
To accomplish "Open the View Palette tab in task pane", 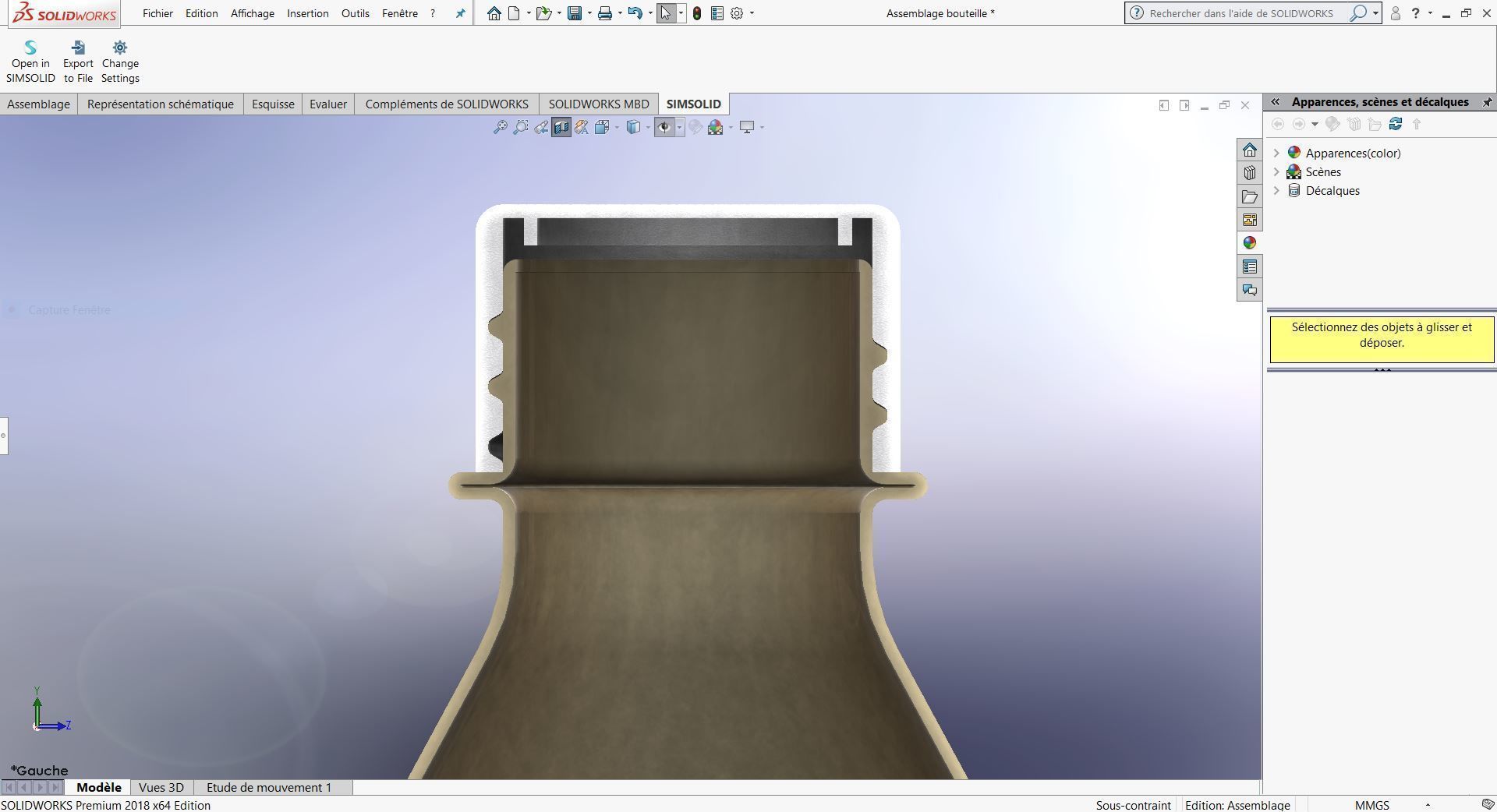I will [1250, 220].
